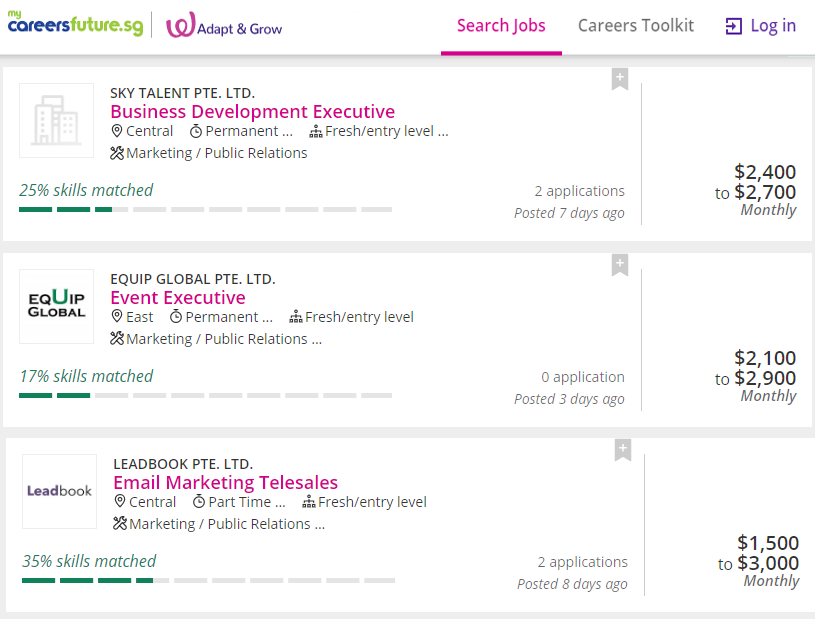Click the Log in button

(761, 26)
